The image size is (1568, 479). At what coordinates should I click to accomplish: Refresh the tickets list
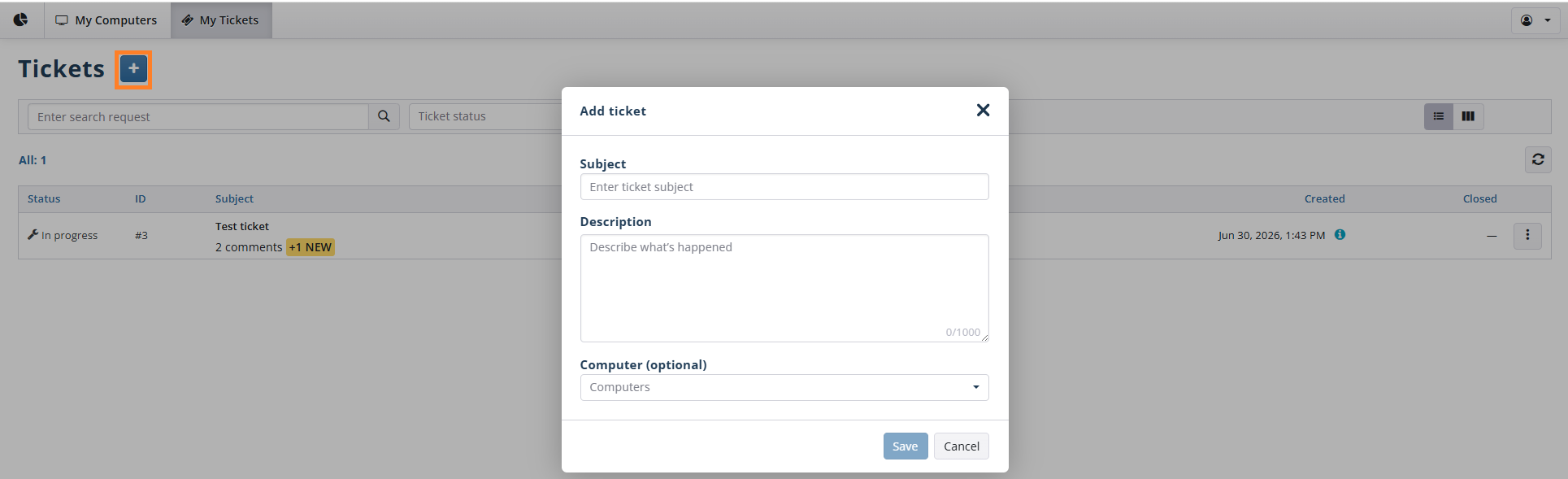coord(1538,159)
